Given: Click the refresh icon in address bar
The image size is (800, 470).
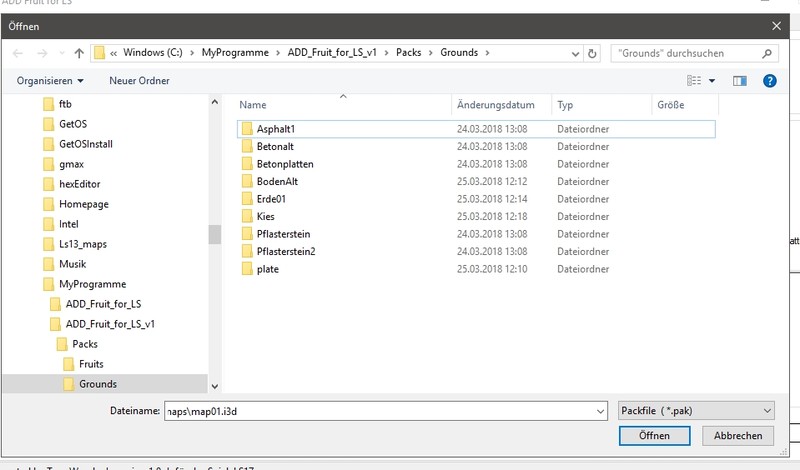Looking at the screenshot, I should [x=593, y=53].
